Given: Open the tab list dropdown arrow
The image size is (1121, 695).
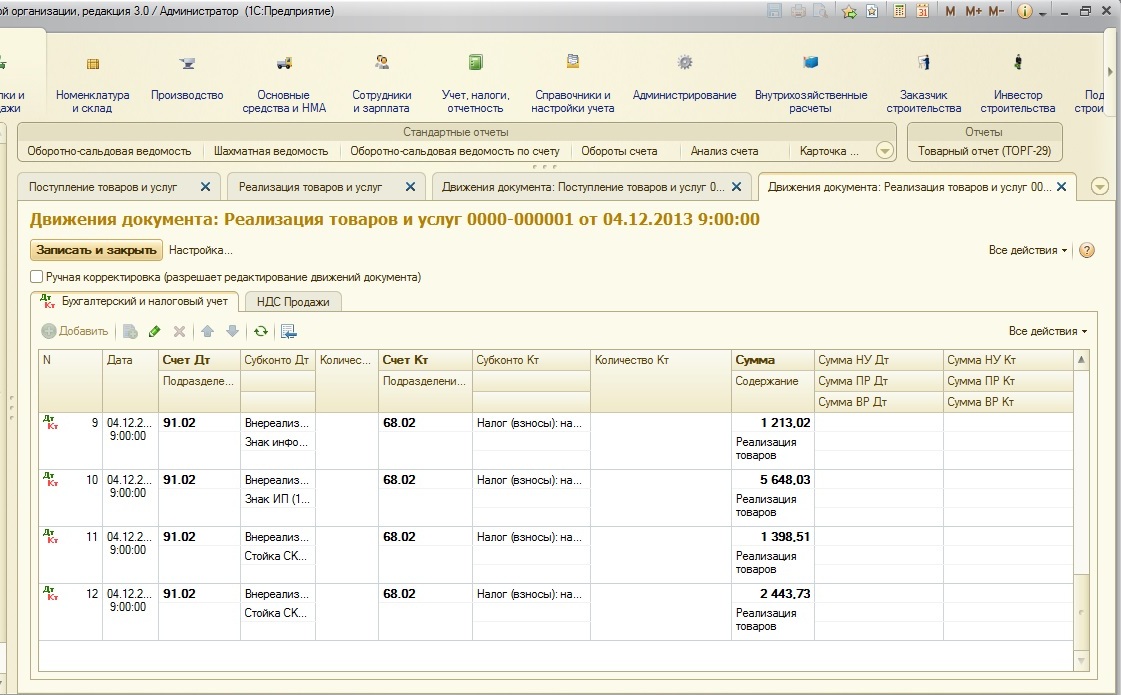Looking at the screenshot, I should pos(1100,186).
